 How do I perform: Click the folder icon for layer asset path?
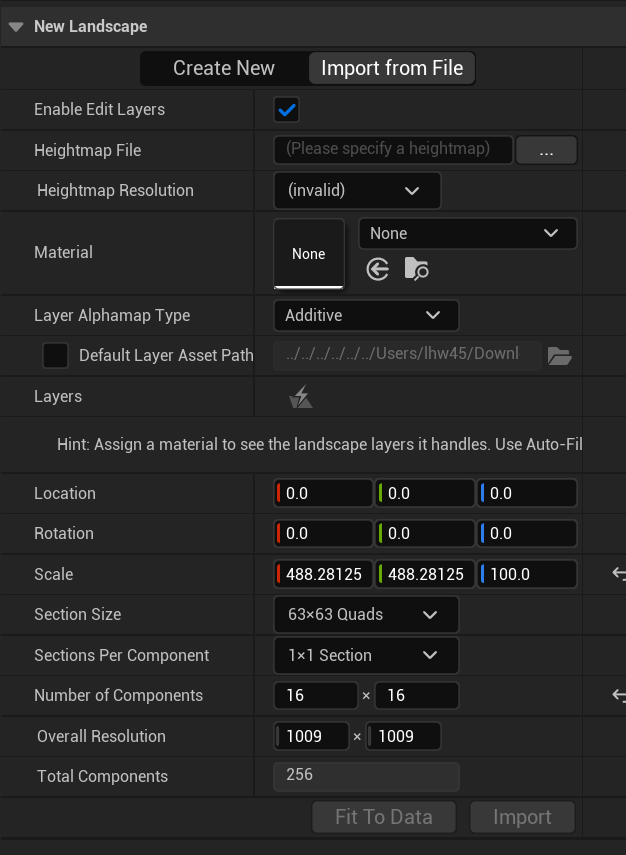(559, 356)
